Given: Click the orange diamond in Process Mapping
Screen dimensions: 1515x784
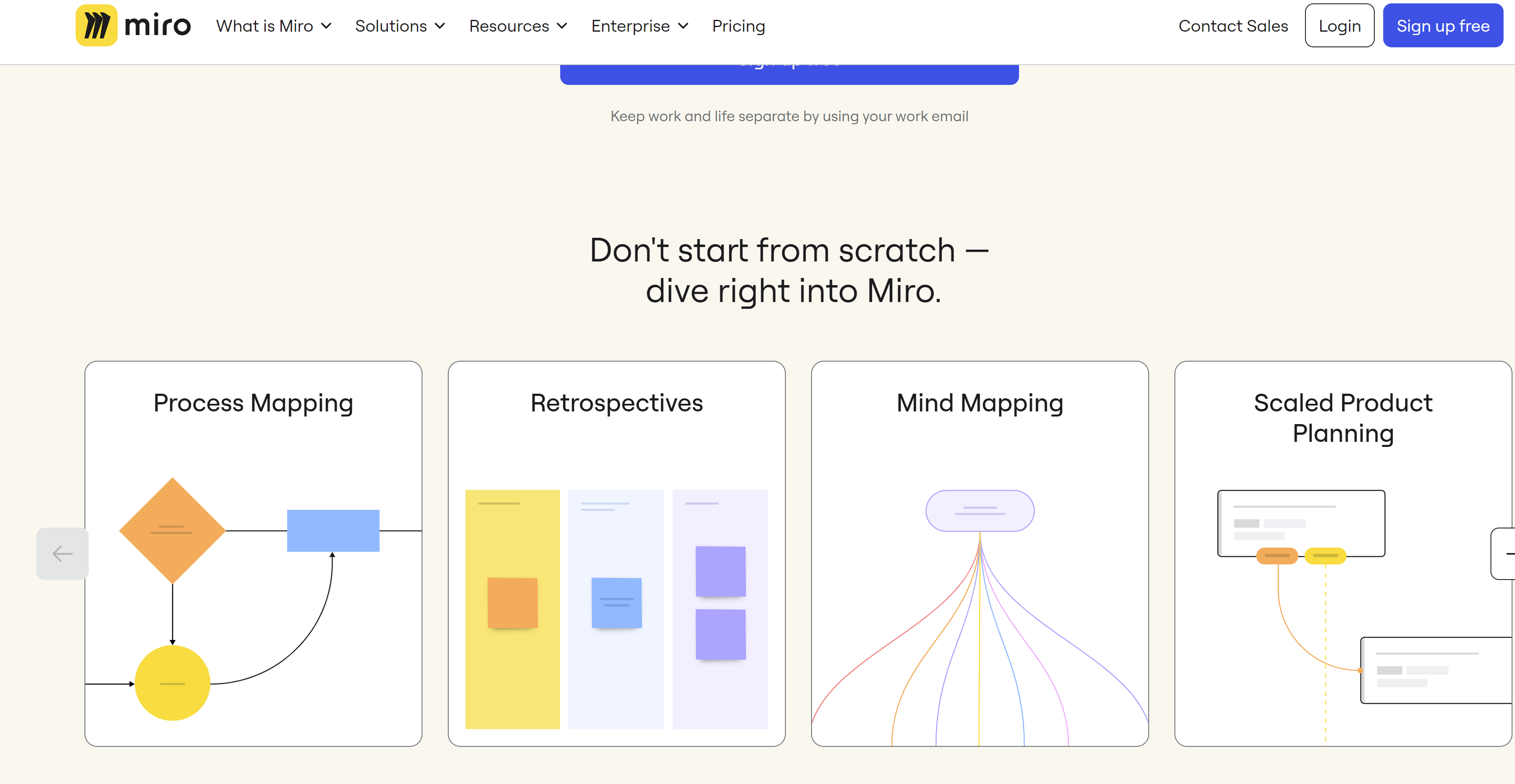Looking at the screenshot, I should pyautogui.click(x=172, y=531).
